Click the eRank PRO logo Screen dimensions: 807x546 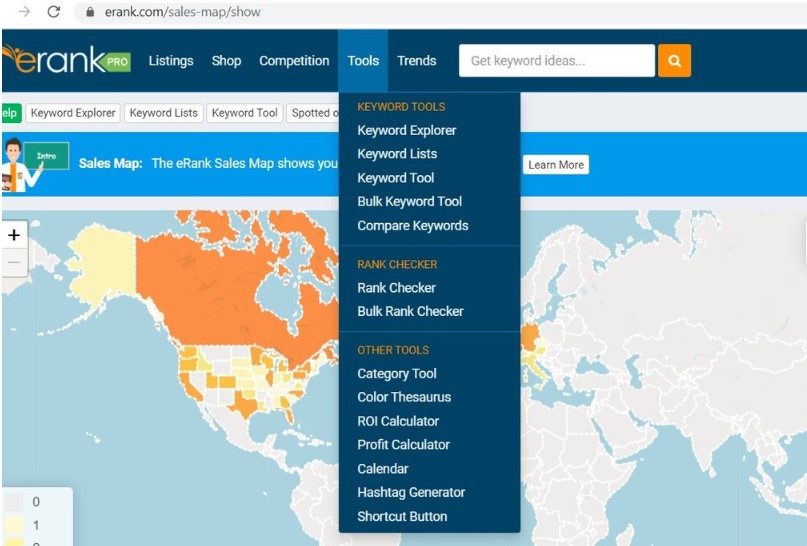(x=66, y=60)
